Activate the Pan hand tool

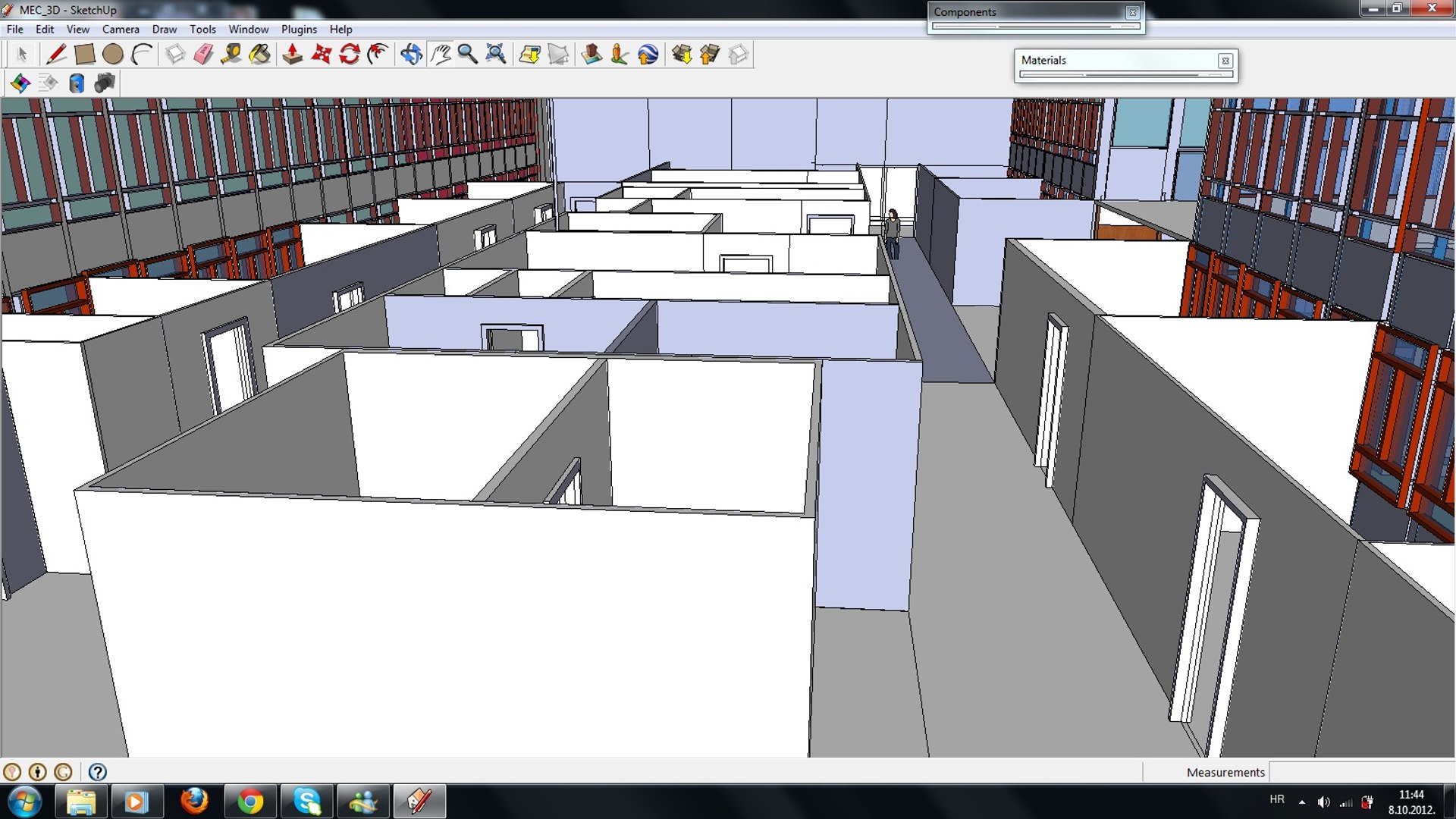click(x=440, y=55)
